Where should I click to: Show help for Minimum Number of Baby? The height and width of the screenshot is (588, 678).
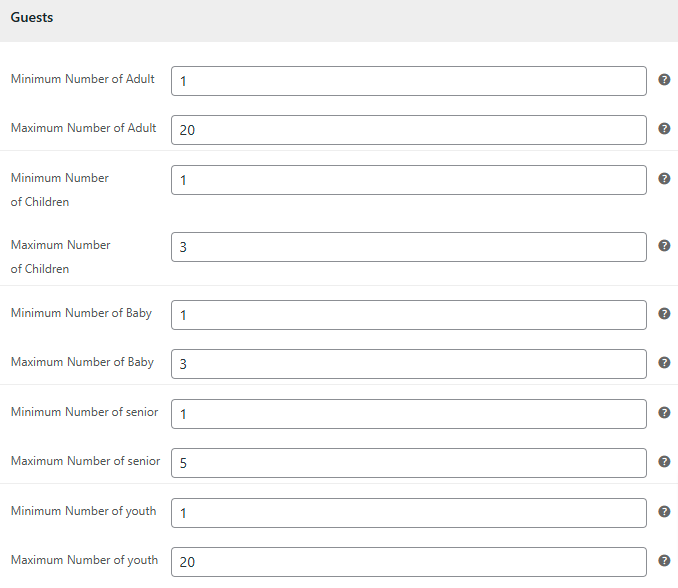click(x=664, y=314)
